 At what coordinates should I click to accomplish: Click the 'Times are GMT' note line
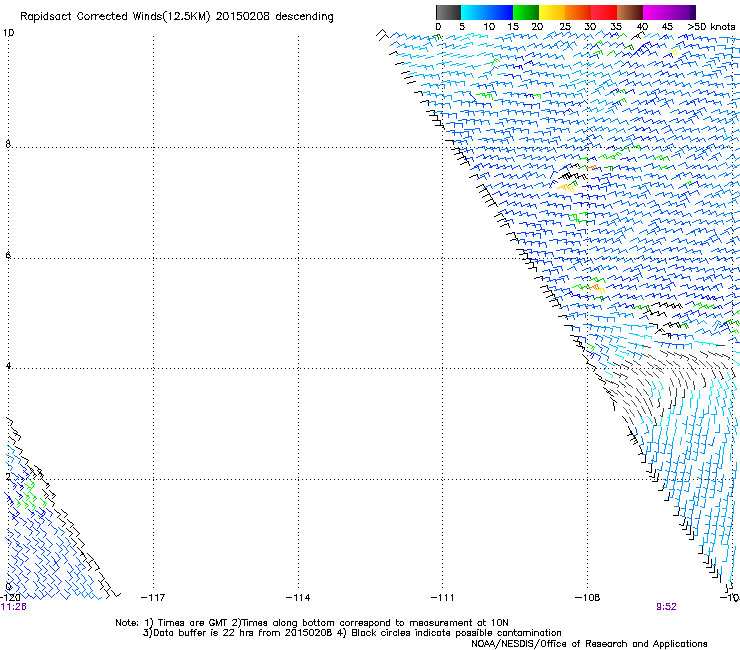(x=312, y=623)
